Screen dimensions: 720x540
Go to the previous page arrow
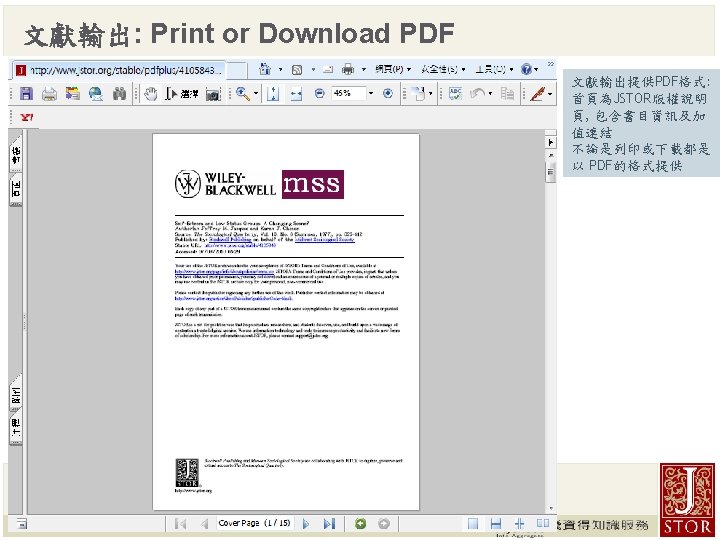tap(205, 523)
